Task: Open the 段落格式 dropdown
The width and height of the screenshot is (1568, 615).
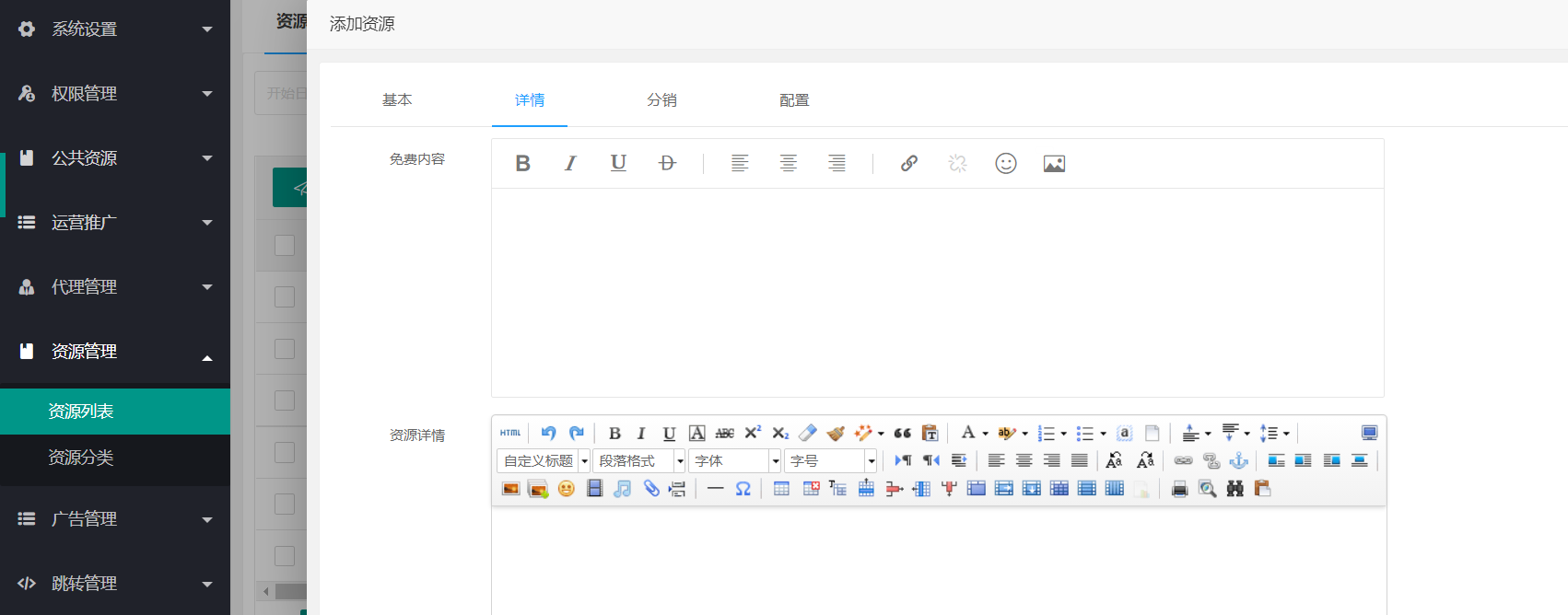Action: (x=639, y=460)
